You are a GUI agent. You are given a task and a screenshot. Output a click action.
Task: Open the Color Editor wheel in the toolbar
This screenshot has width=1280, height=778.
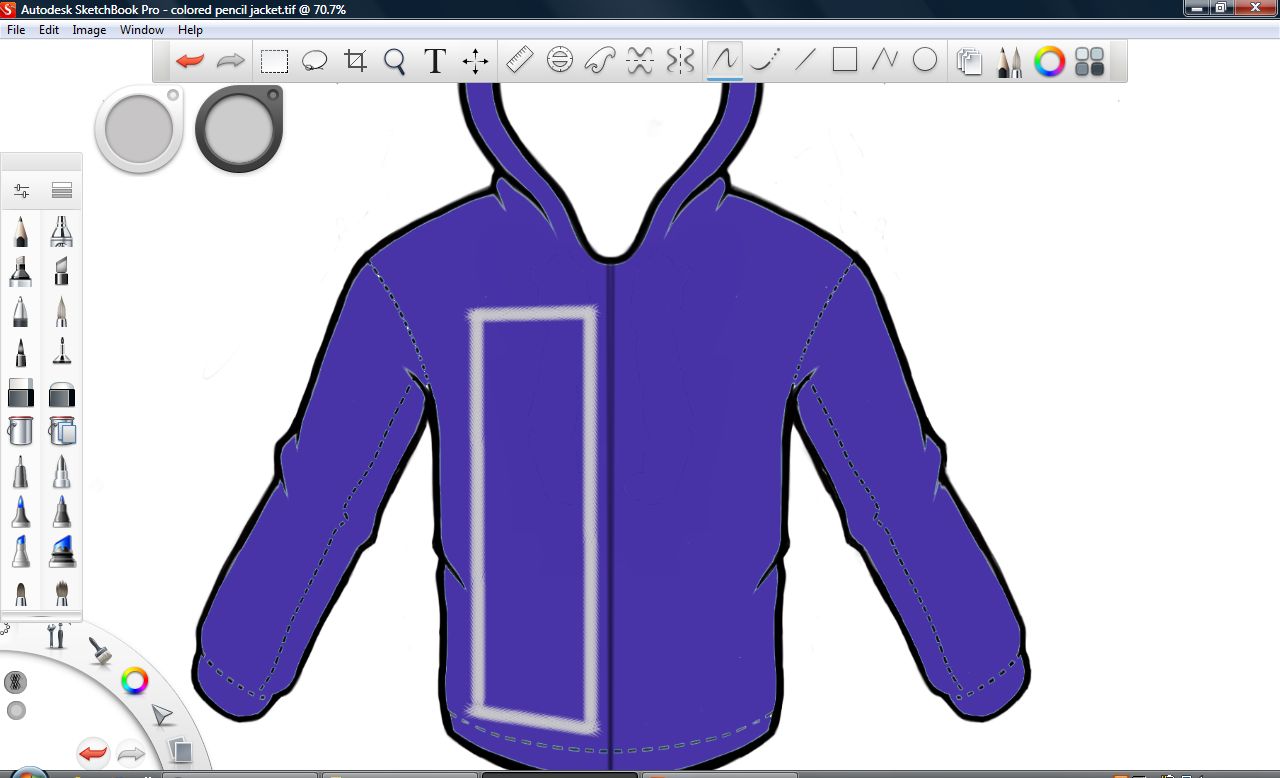(x=1049, y=62)
